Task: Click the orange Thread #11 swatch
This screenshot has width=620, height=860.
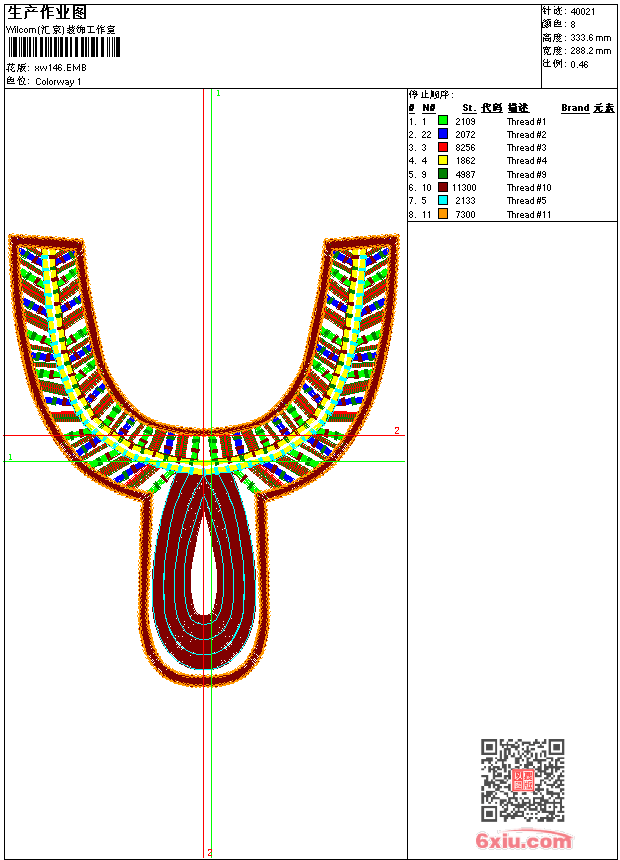Action: [x=443, y=215]
